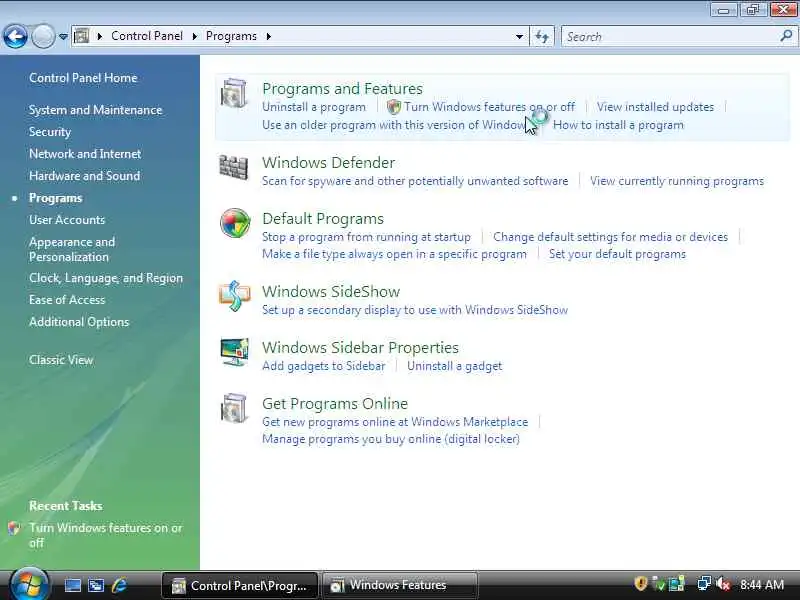Screen dimensions: 800x600
Task: Click the Default Programs globe icon
Action: coord(235,223)
